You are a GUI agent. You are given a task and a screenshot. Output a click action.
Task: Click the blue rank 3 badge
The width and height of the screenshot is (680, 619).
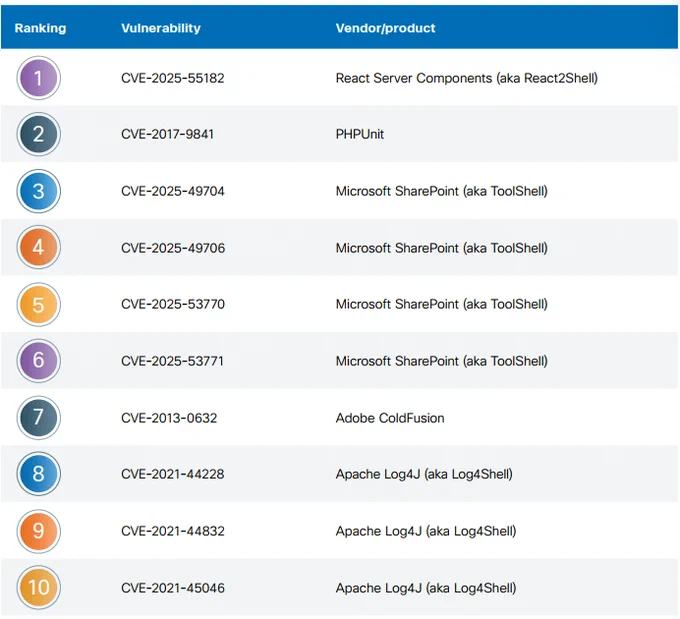[39, 191]
